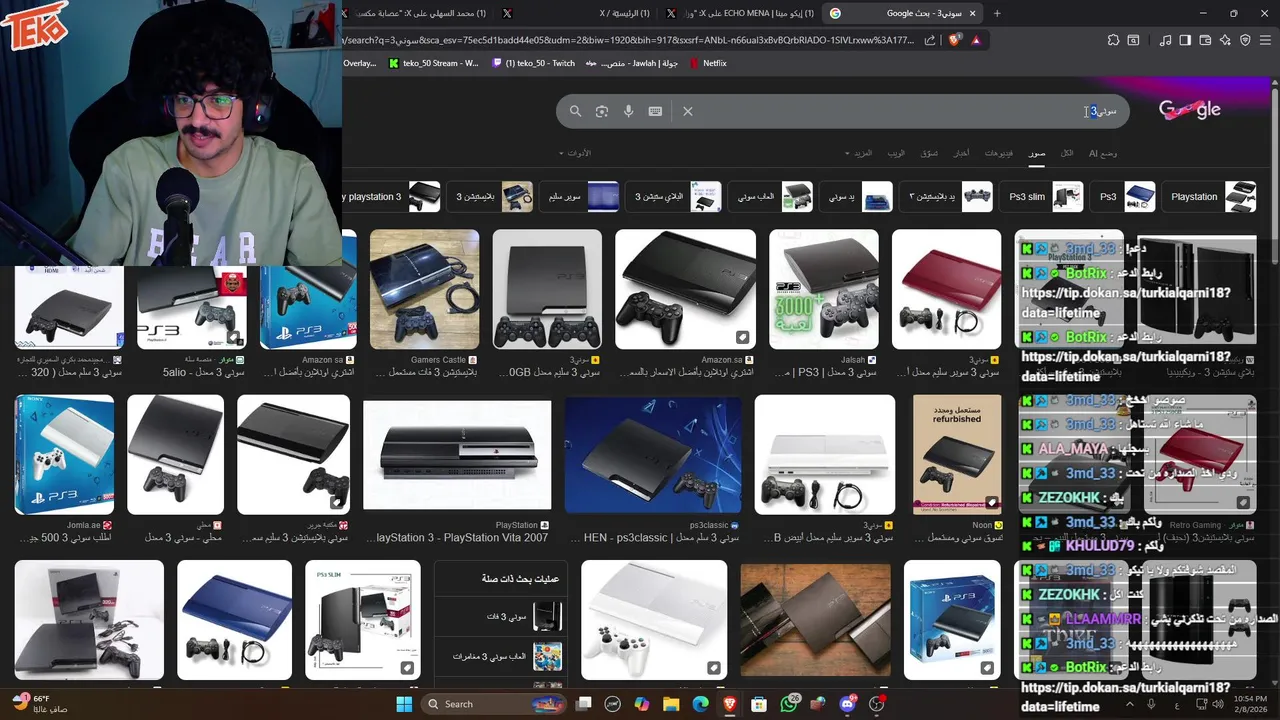
Task: Select the الويب web tab
Action: (x=896, y=153)
